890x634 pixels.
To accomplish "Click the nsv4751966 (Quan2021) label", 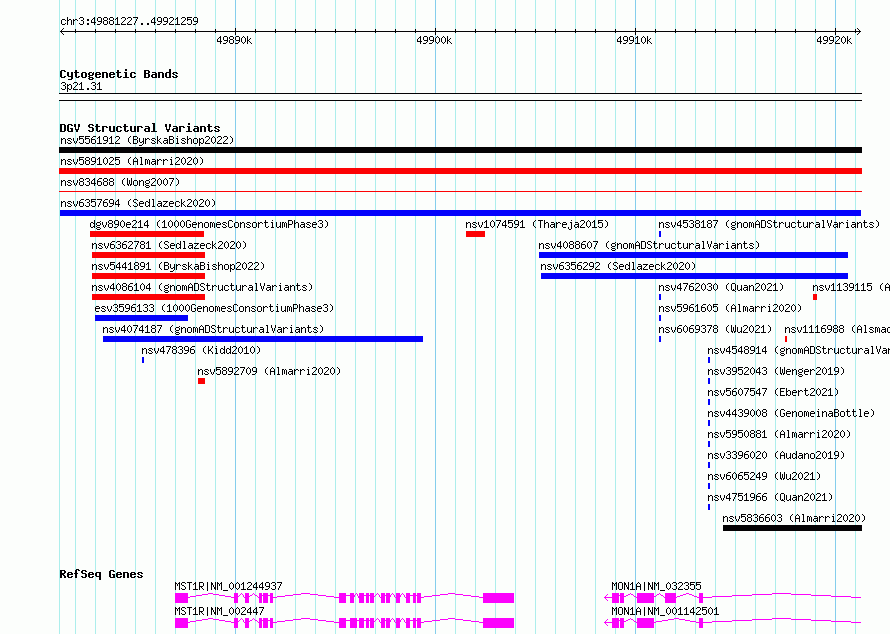I will tap(770, 497).
